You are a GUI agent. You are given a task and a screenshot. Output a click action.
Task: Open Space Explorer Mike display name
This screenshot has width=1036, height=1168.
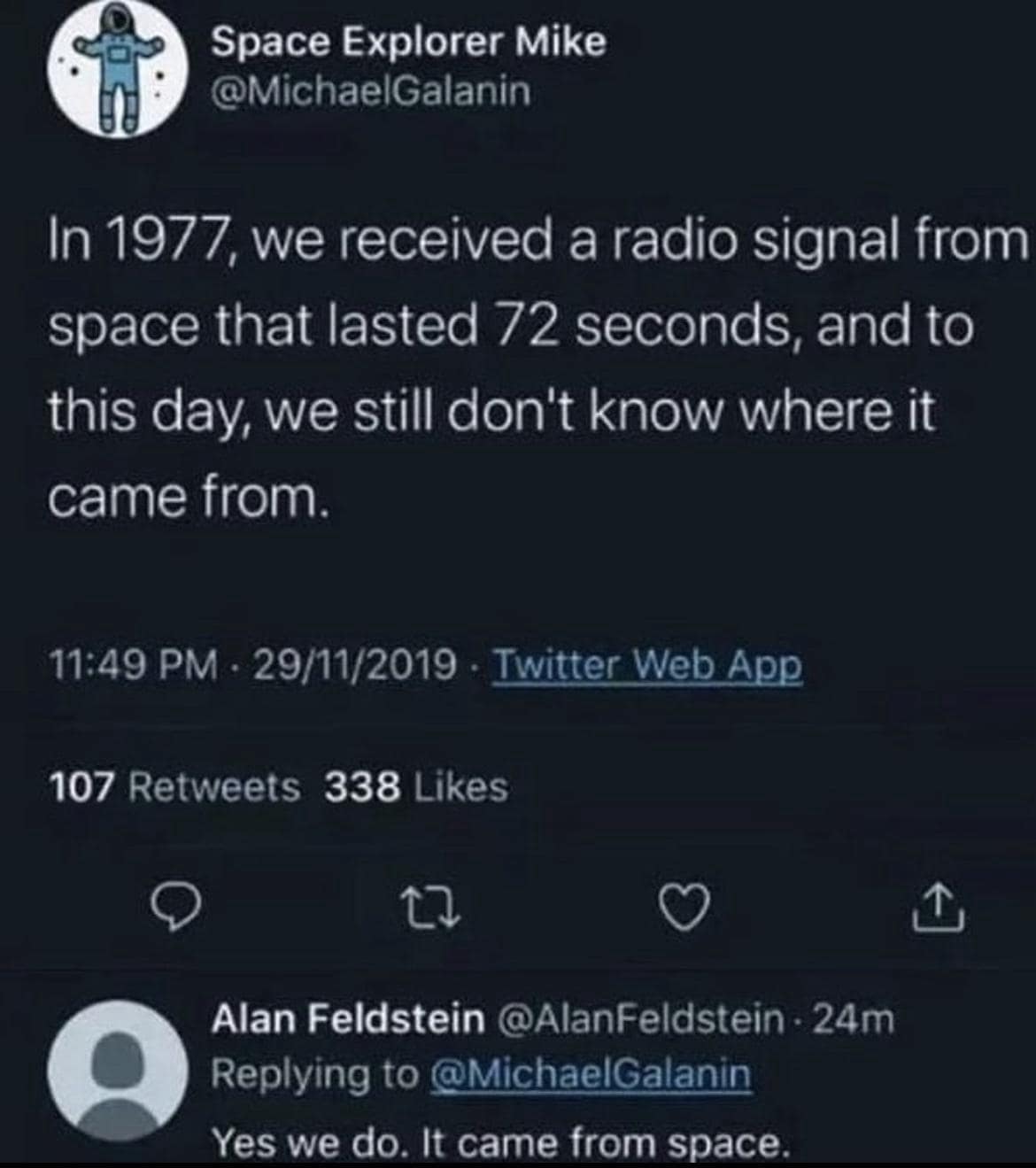click(408, 42)
